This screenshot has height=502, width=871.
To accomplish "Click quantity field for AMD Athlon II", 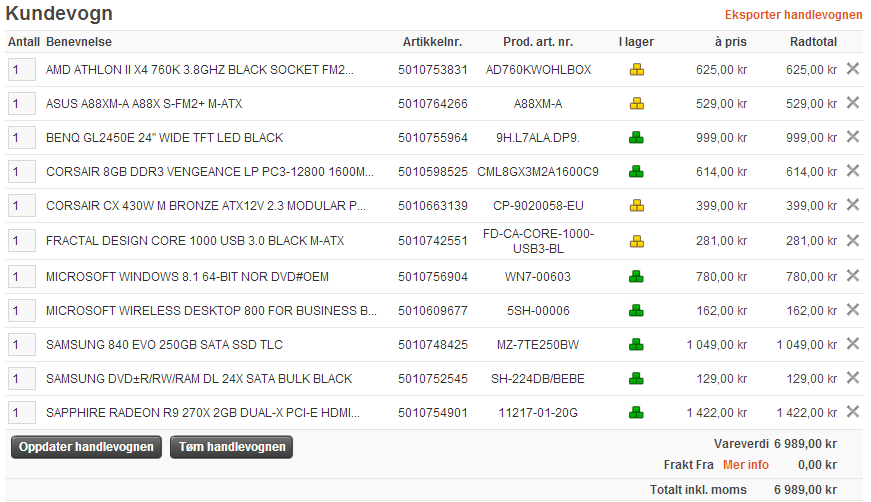I will tap(22, 70).
